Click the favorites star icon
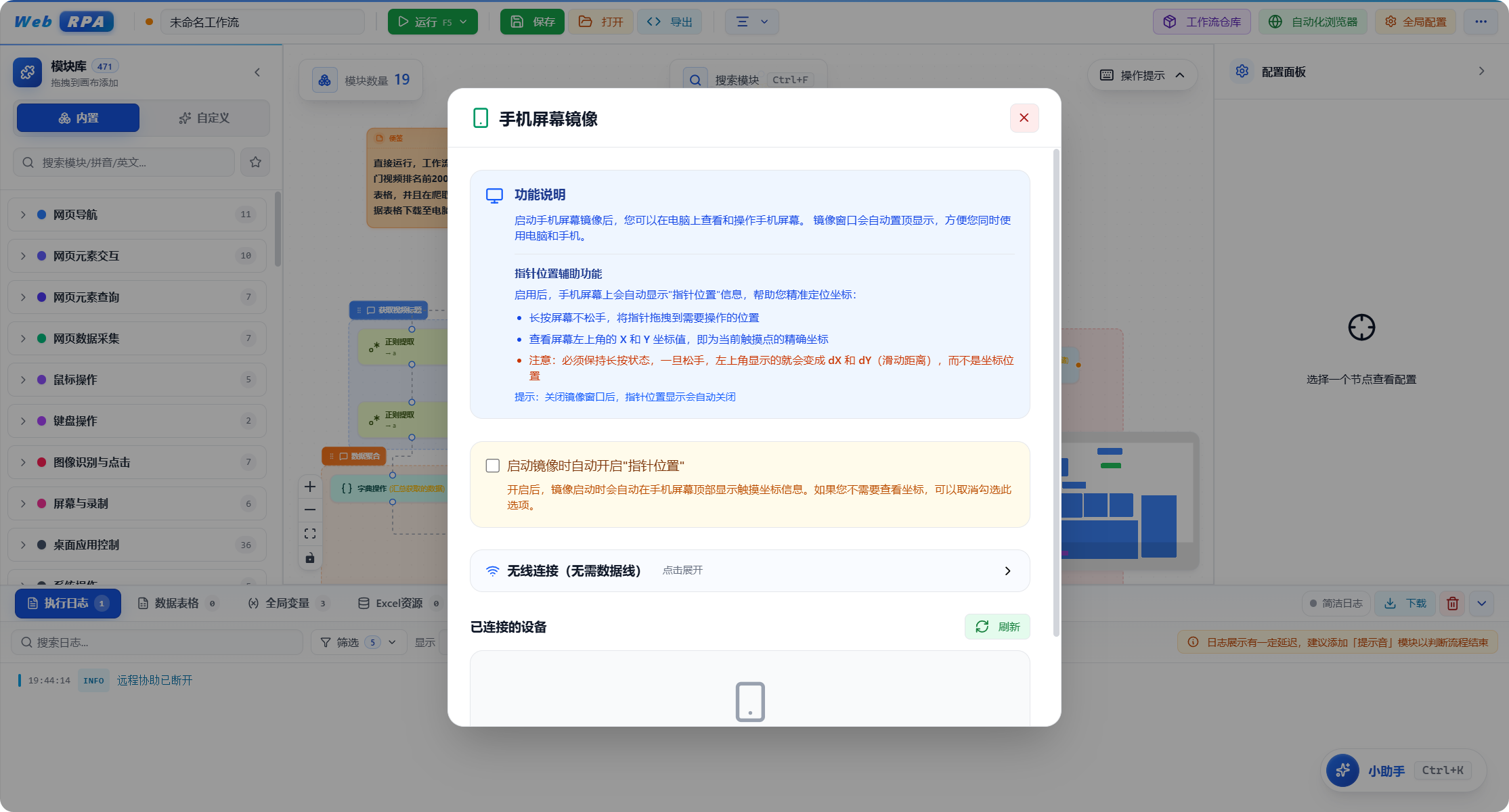 point(255,162)
